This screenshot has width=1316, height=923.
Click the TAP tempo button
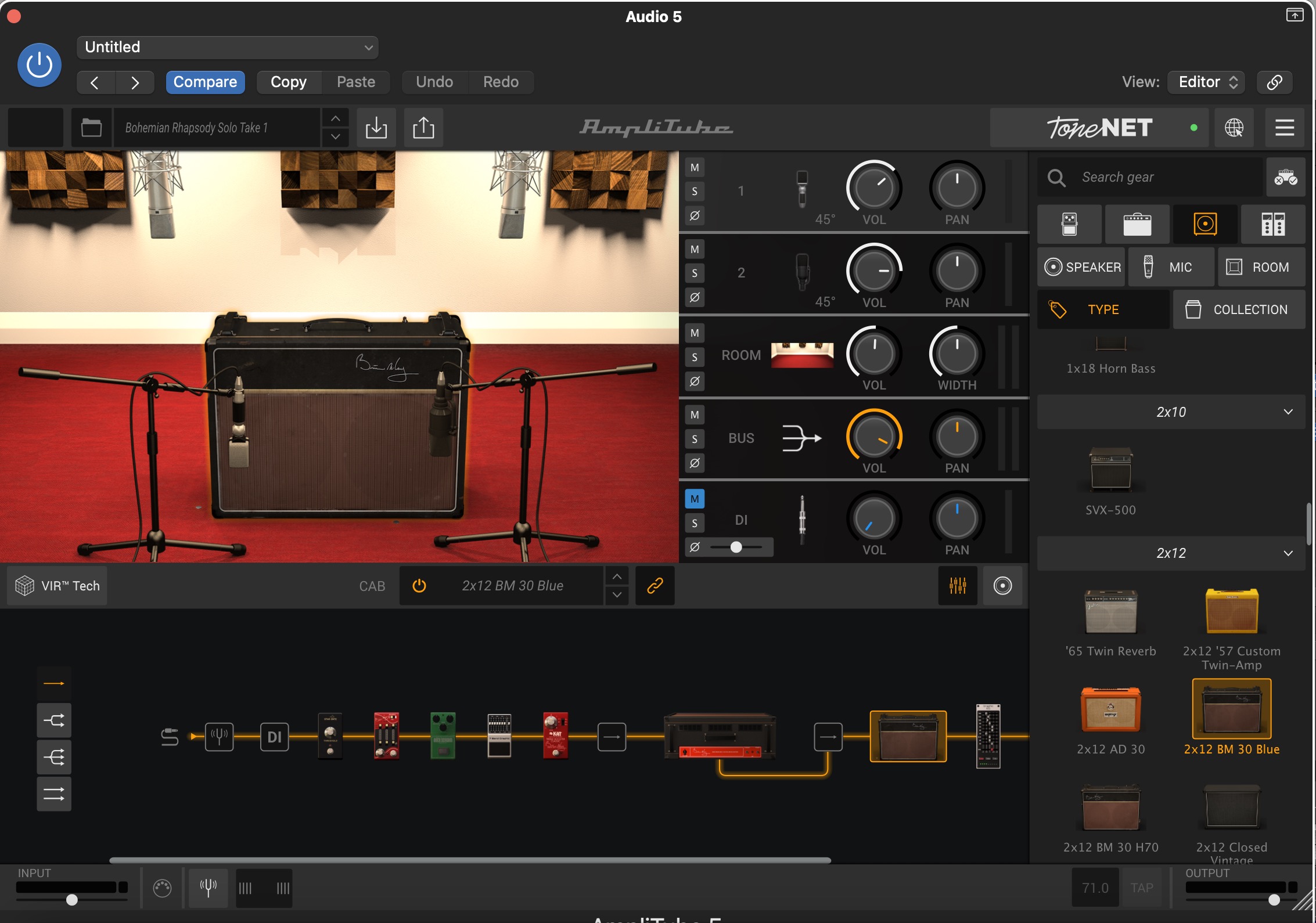pyautogui.click(x=1142, y=888)
